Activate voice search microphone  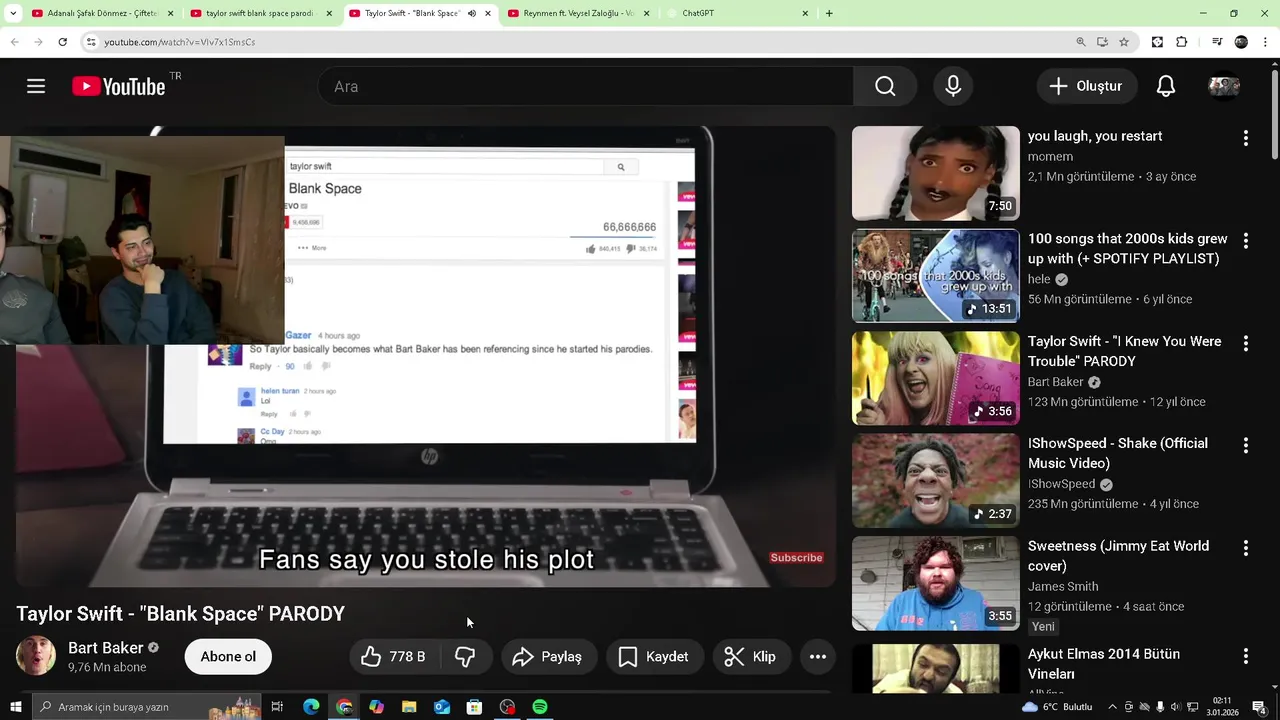tap(953, 86)
